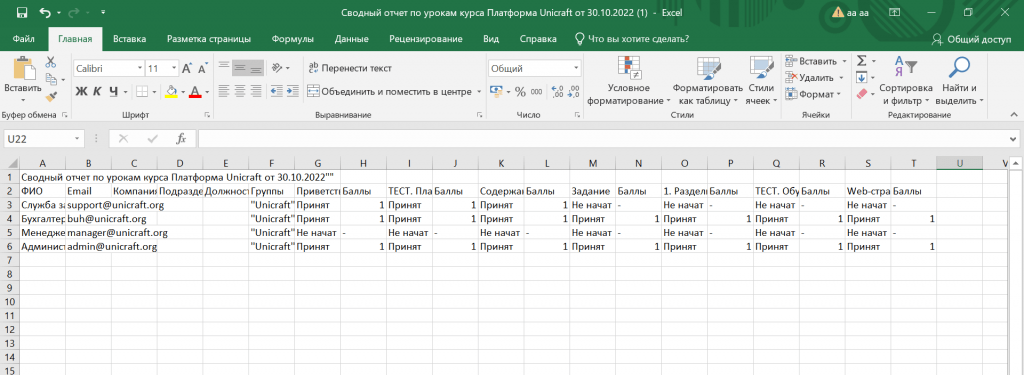
Task: Align cell text right
Action: coord(255,91)
